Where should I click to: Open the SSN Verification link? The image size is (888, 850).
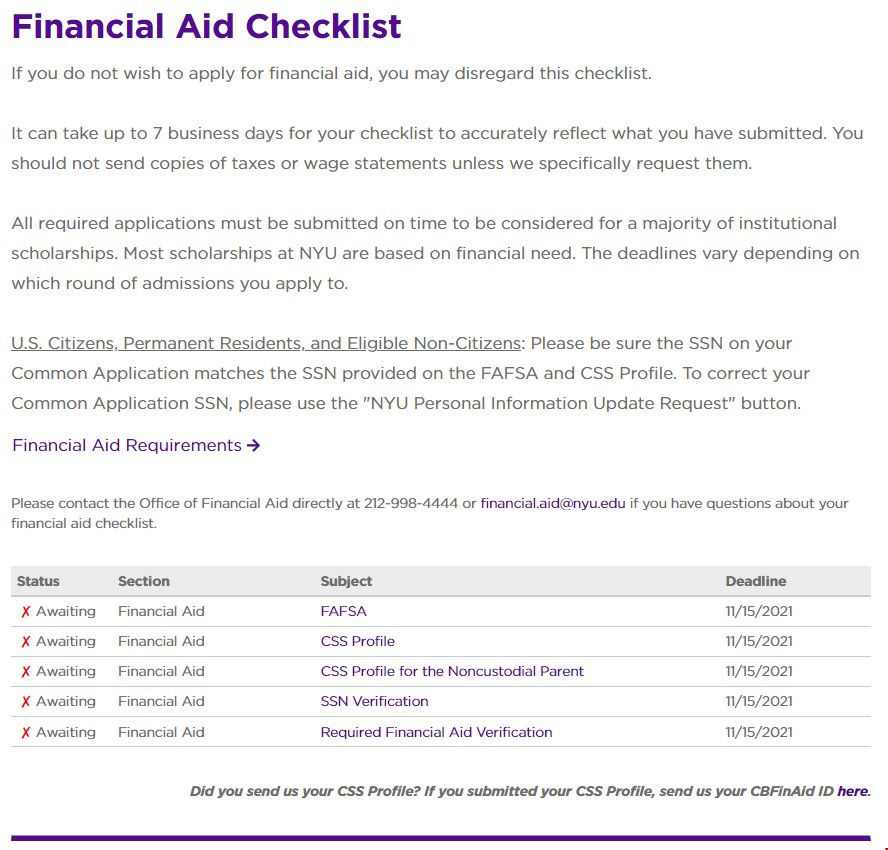(374, 701)
